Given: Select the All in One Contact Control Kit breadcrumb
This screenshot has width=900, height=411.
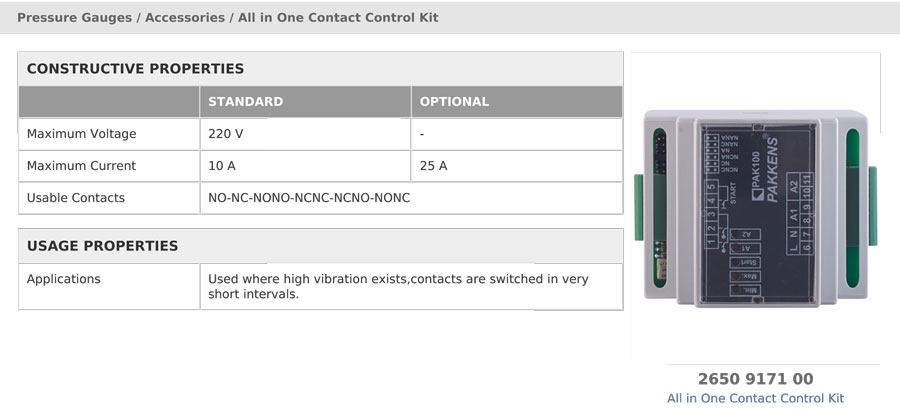Looking at the screenshot, I should (338, 17).
